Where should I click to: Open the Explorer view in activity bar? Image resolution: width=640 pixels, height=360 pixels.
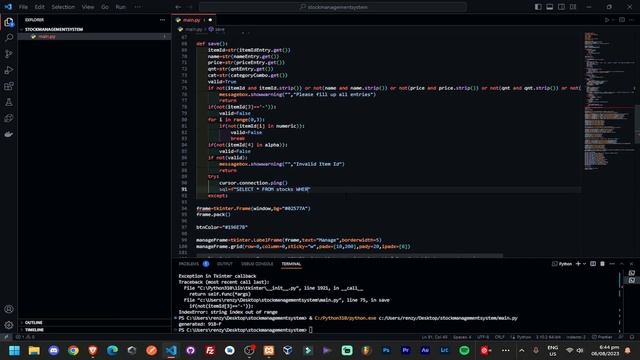[x=9, y=22]
